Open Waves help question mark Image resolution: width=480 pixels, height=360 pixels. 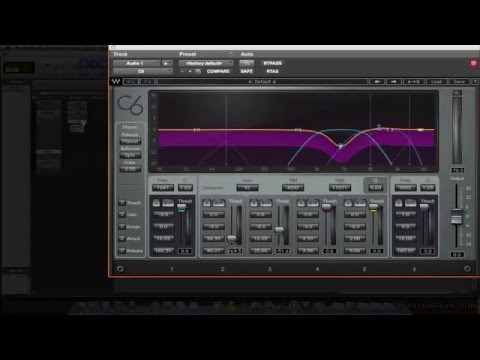click(475, 81)
